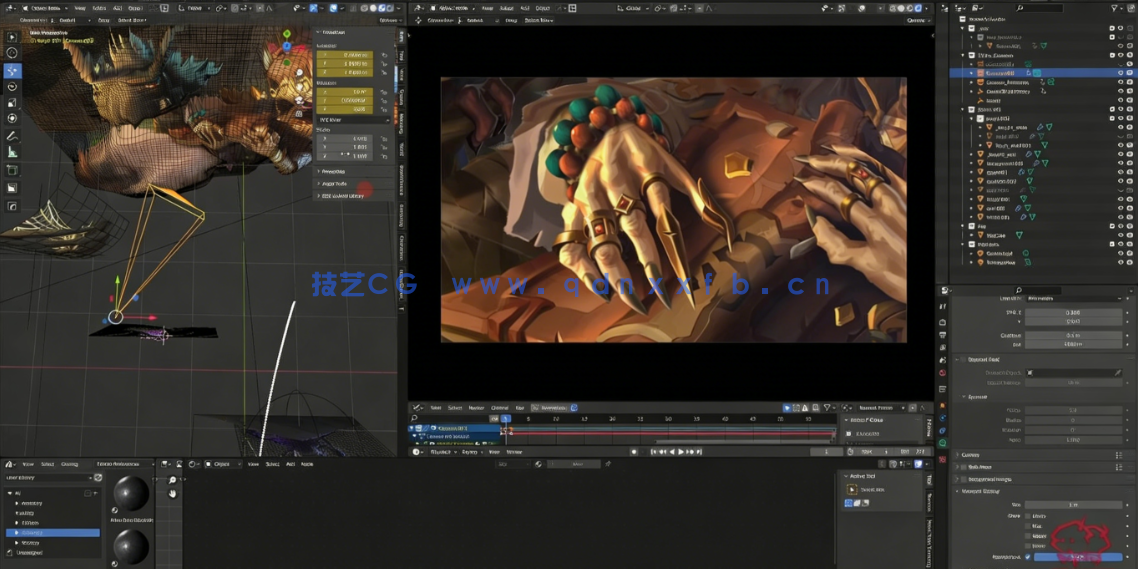The image size is (1138, 569).
Task: Open the Marker menu in the timeline
Action: point(476,408)
